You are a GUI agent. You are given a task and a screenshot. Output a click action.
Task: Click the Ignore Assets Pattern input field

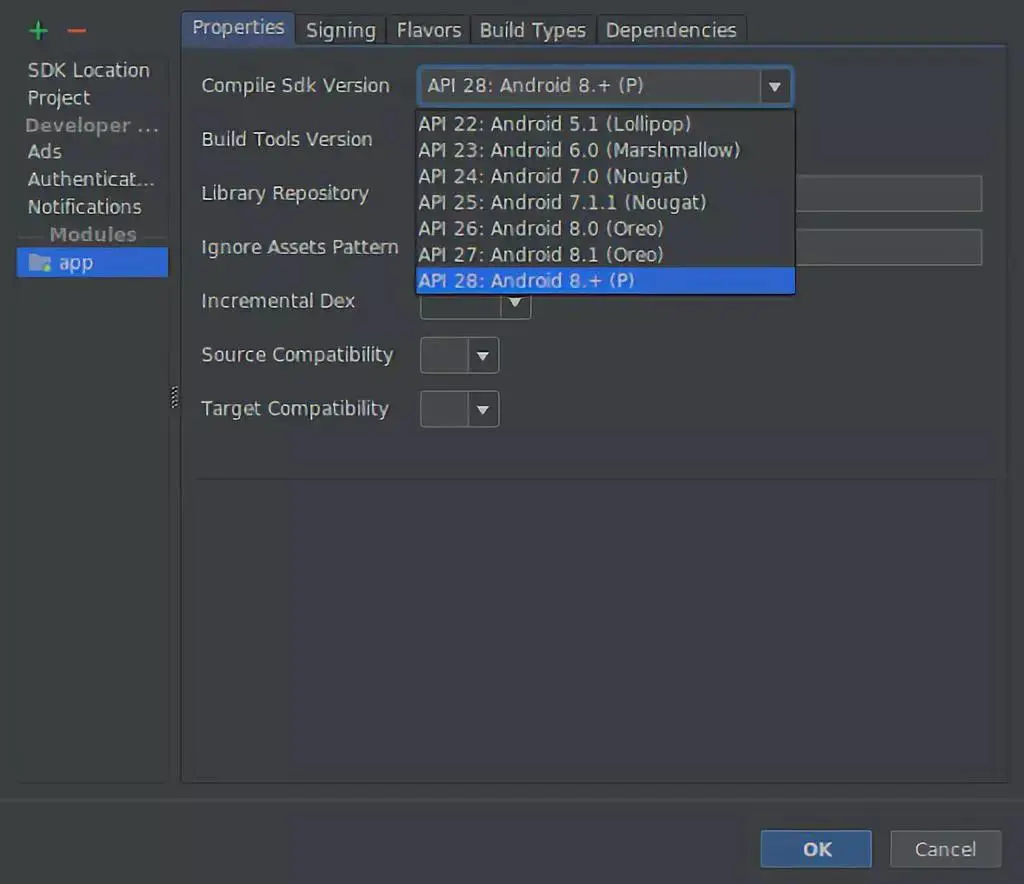889,247
